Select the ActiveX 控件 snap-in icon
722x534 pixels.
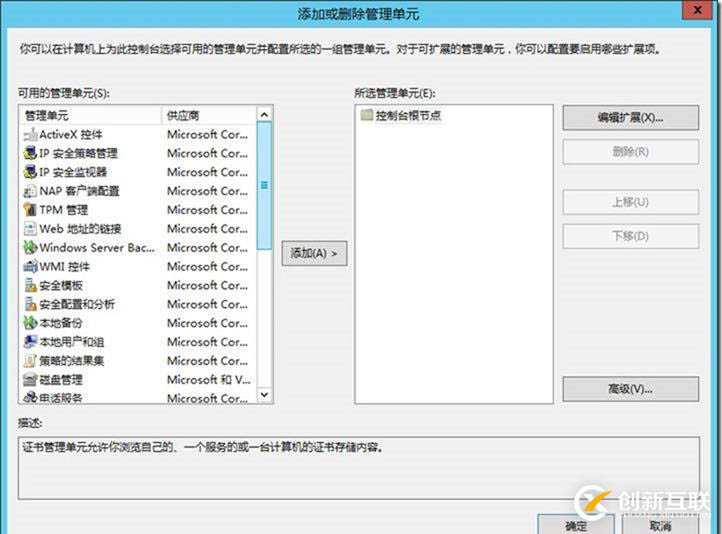[30, 134]
